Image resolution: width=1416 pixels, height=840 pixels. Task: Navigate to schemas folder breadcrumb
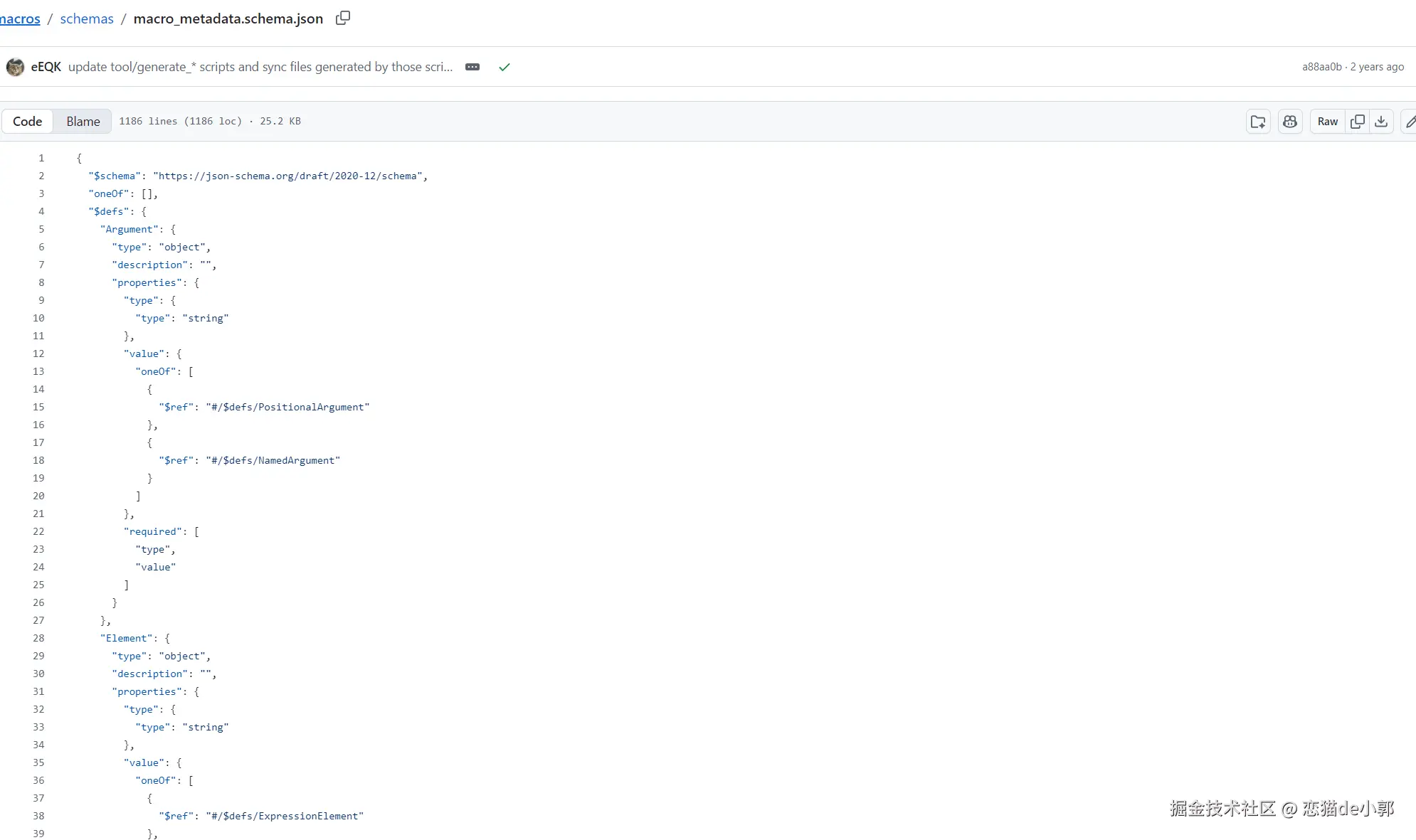point(87,18)
